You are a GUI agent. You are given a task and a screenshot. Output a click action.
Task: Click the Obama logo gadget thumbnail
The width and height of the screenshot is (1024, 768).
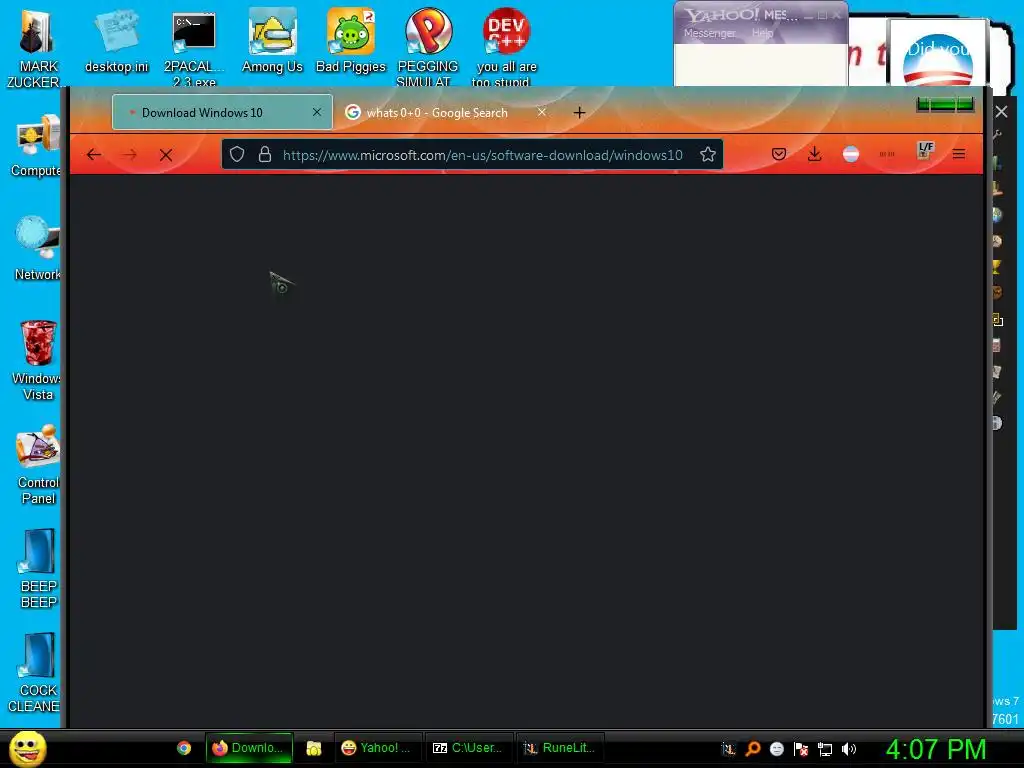tap(938, 54)
